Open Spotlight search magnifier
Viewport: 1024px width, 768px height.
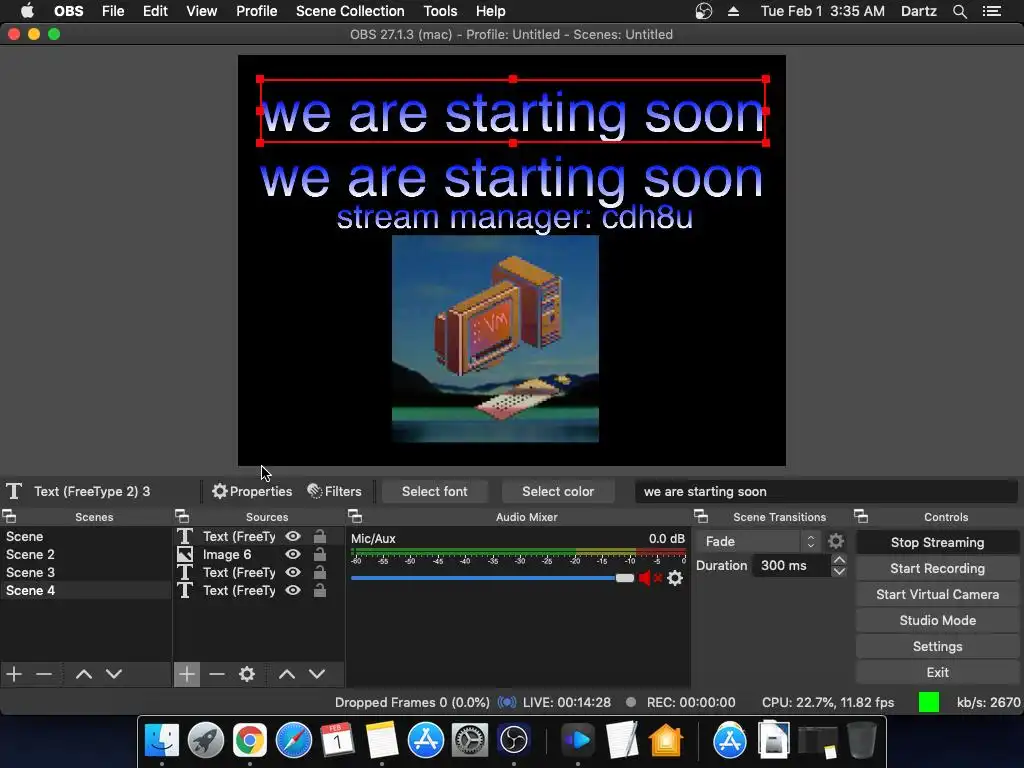[960, 11]
